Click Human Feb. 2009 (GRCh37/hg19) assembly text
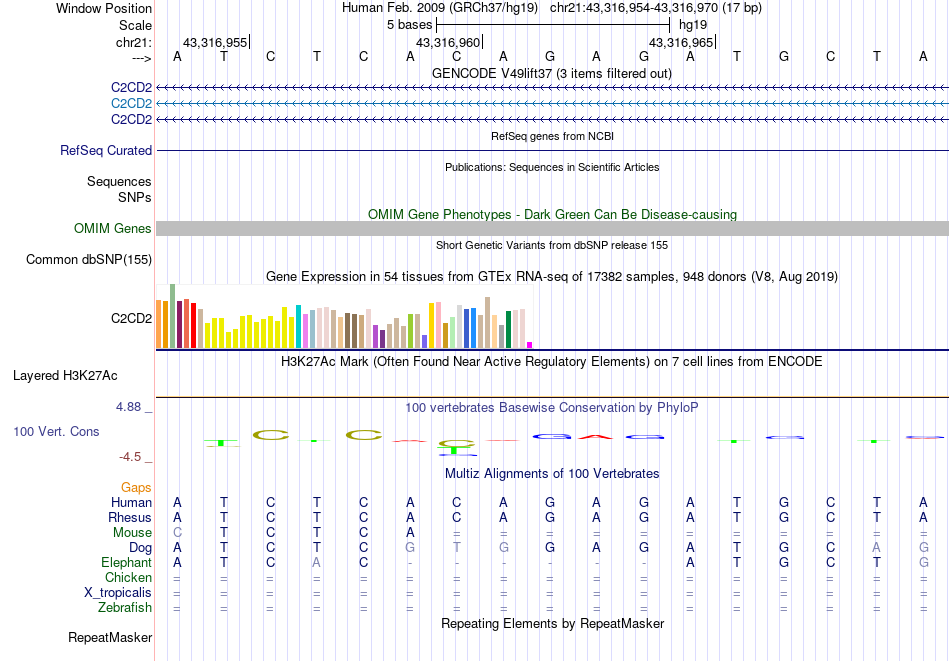The width and height of the screenshot is (950, 661). [x=440, y=8]
